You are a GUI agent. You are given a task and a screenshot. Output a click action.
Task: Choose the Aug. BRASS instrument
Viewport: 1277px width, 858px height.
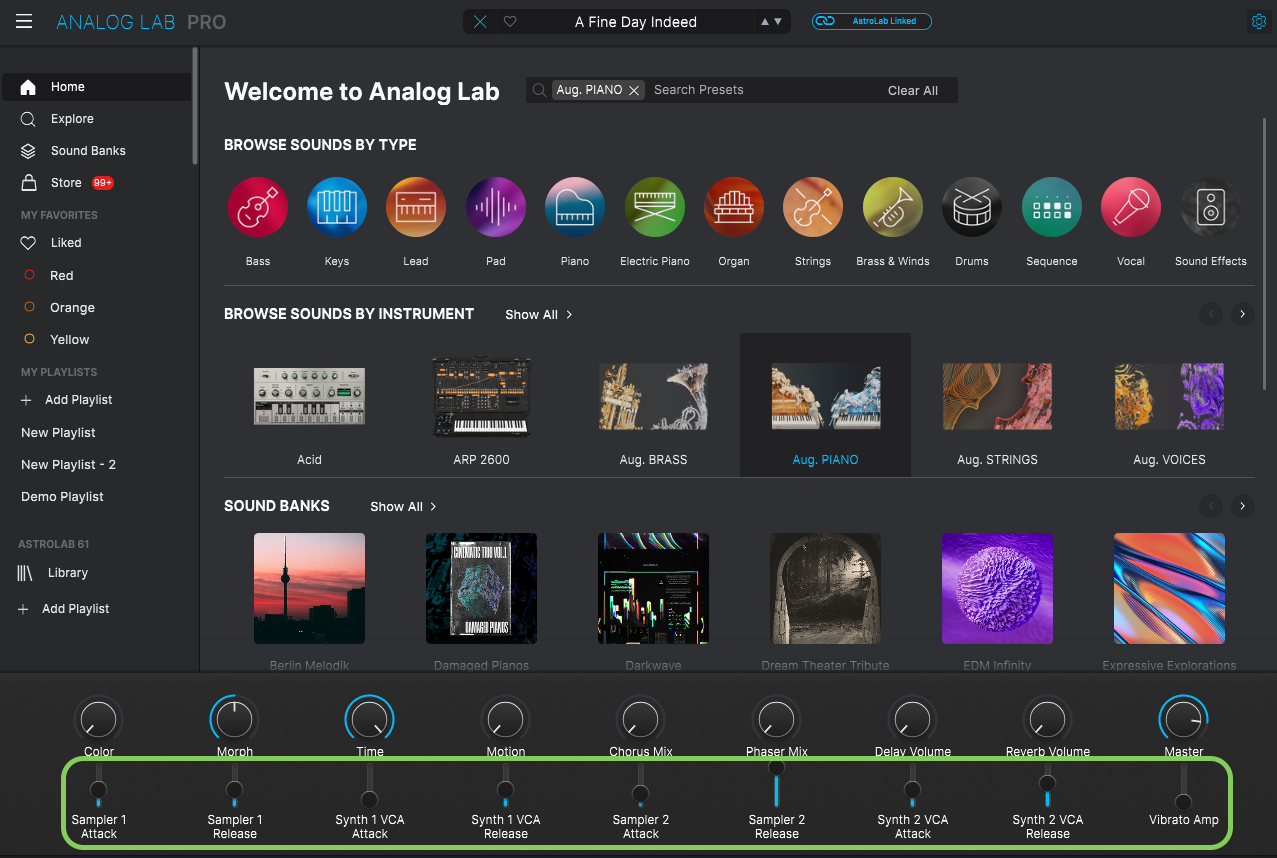click(654, 405)
